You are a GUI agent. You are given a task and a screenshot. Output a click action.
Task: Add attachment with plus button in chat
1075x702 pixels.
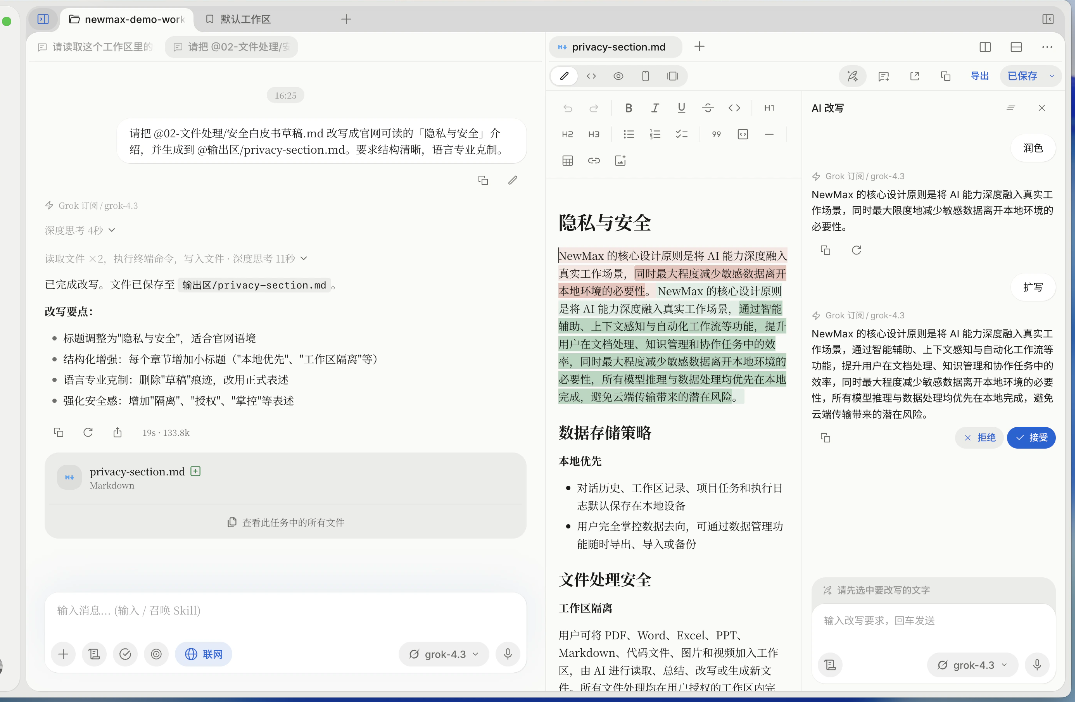point(63,654)
